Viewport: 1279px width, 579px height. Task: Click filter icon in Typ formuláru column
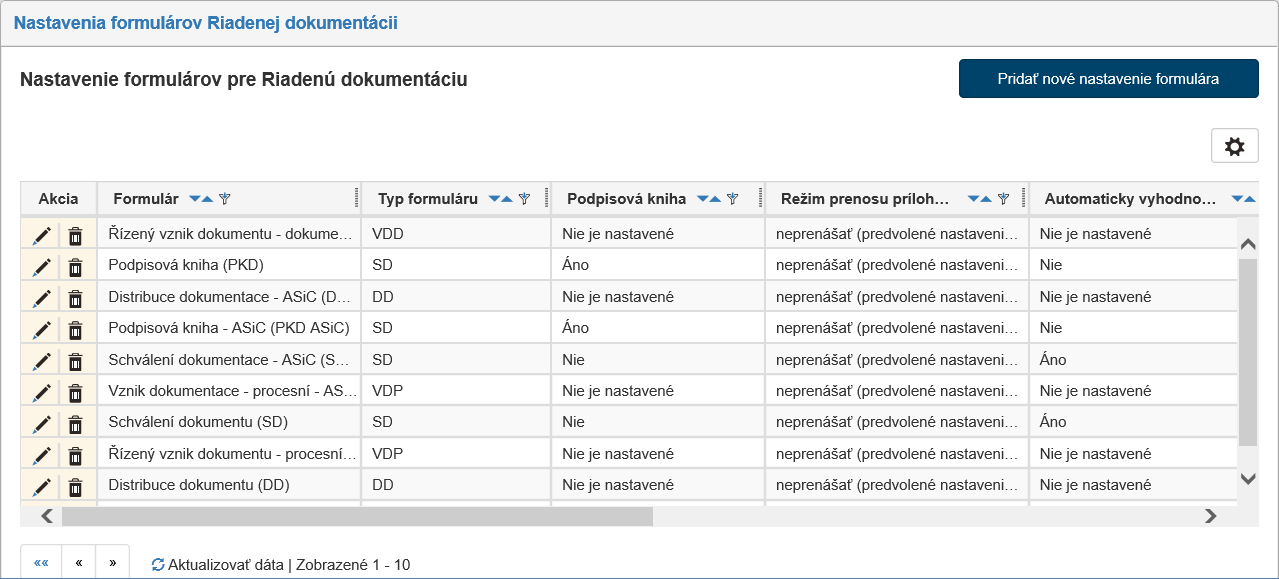(524, 199)
